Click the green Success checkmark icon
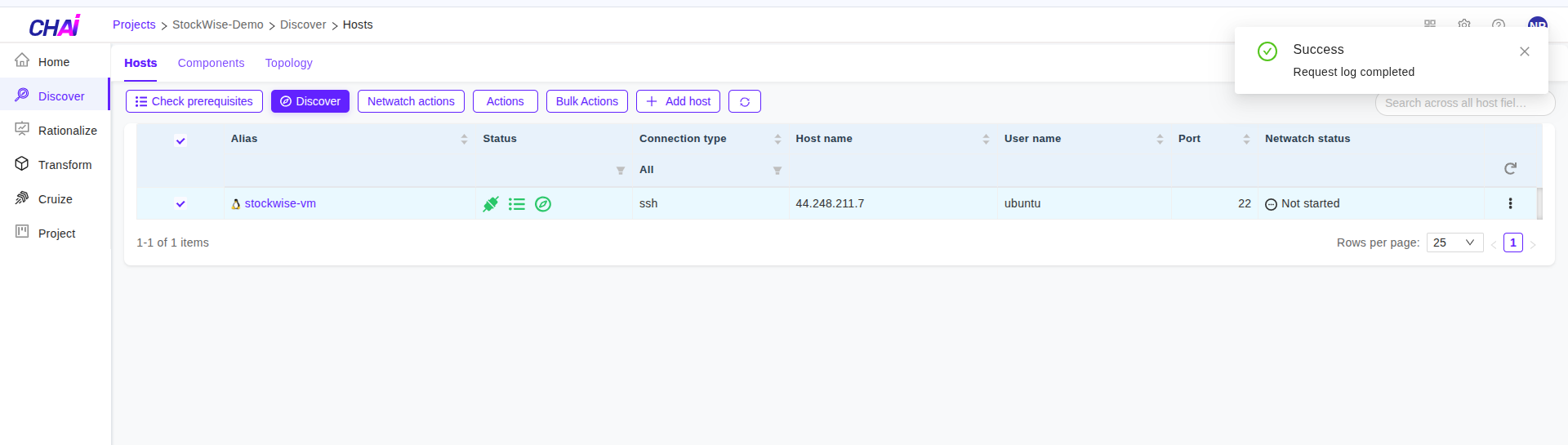1568x445 pixels. (1267, 51)
